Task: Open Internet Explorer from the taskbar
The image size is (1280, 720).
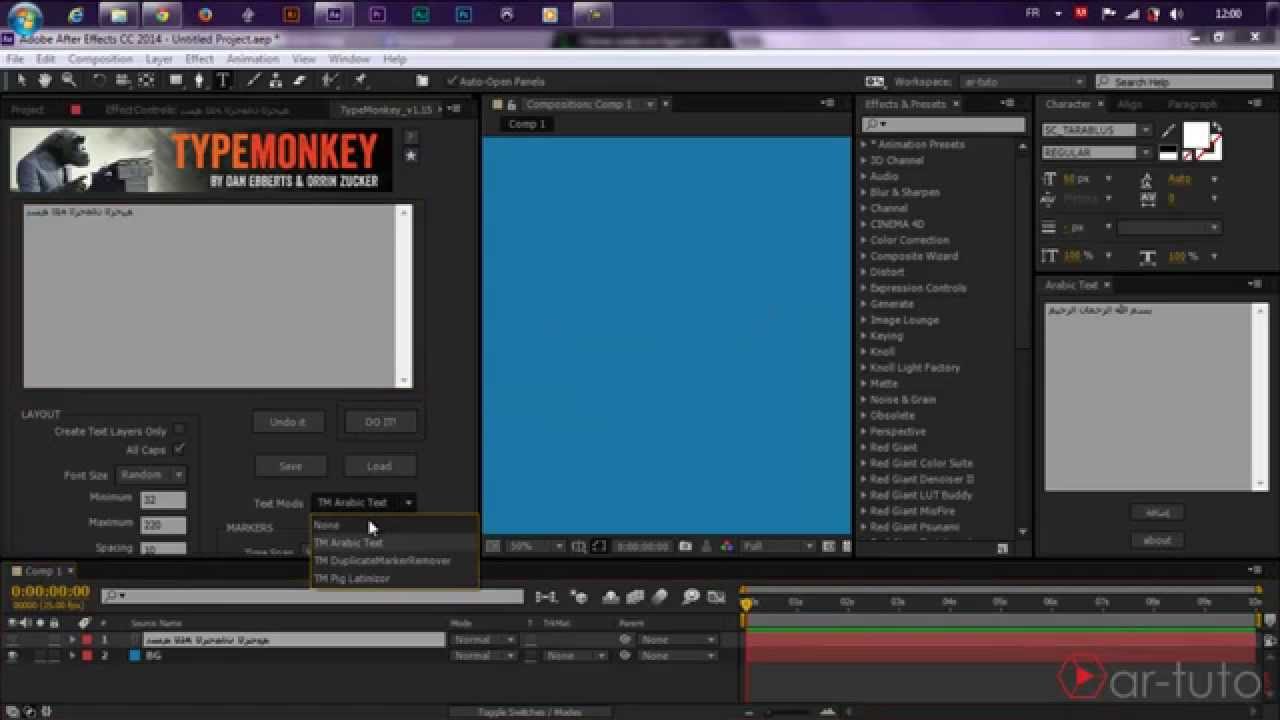Action: click(76, 15)
